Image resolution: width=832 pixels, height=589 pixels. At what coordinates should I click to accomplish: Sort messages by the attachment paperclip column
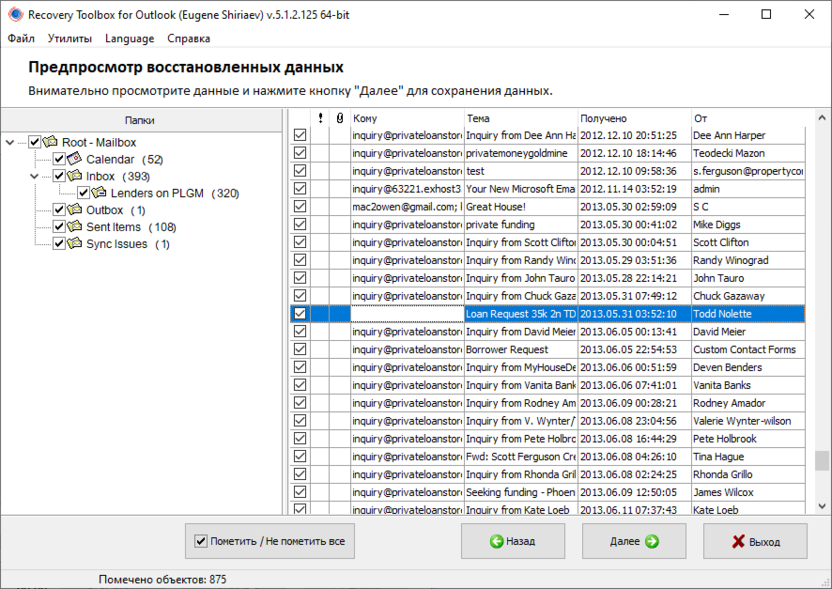338,117
